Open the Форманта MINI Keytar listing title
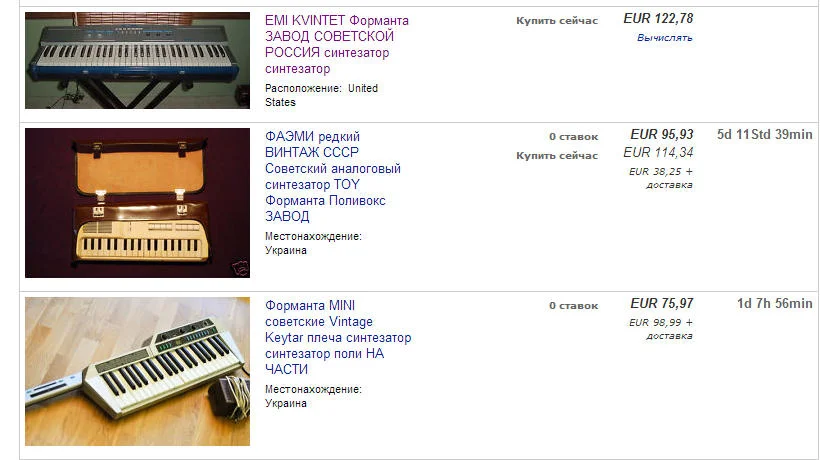The height and width of the screenshot is (460, 820). [337, 337]
